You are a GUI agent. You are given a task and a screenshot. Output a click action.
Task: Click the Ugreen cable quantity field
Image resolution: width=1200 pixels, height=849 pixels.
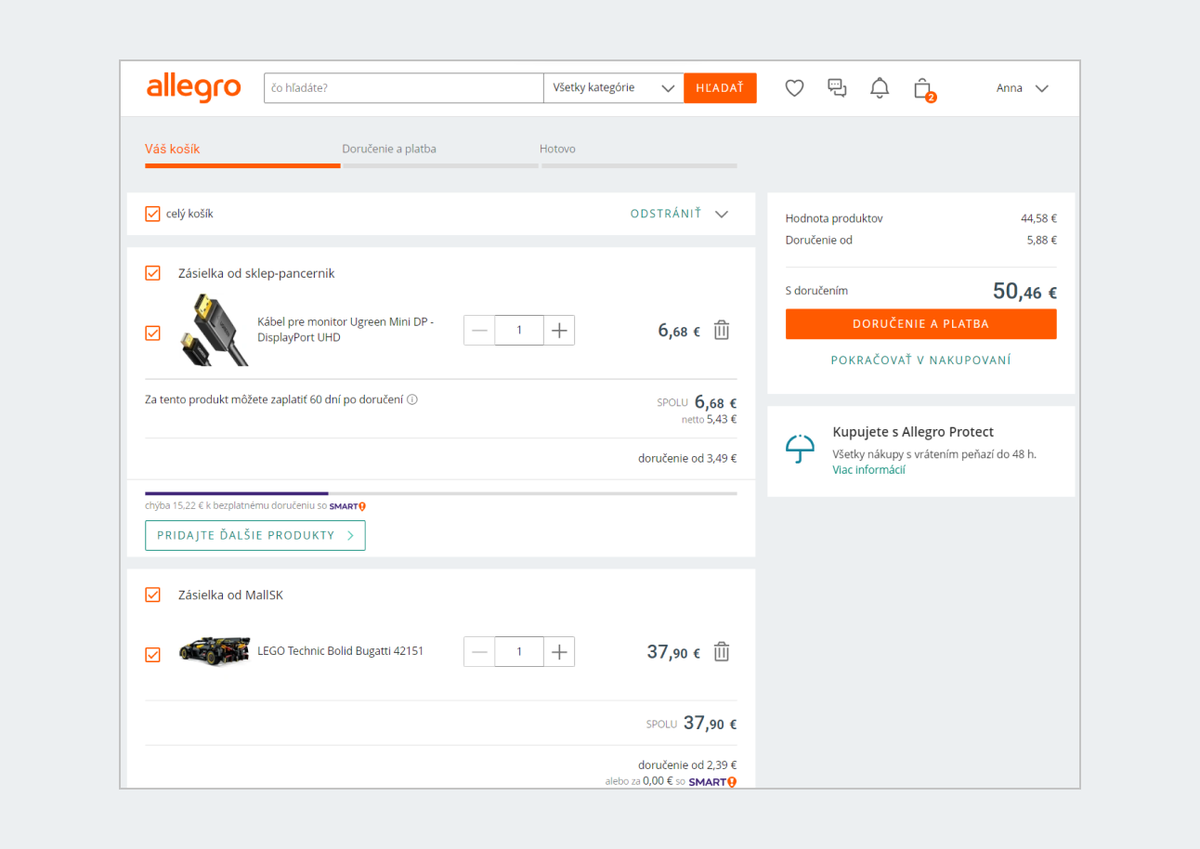[519, 330]
